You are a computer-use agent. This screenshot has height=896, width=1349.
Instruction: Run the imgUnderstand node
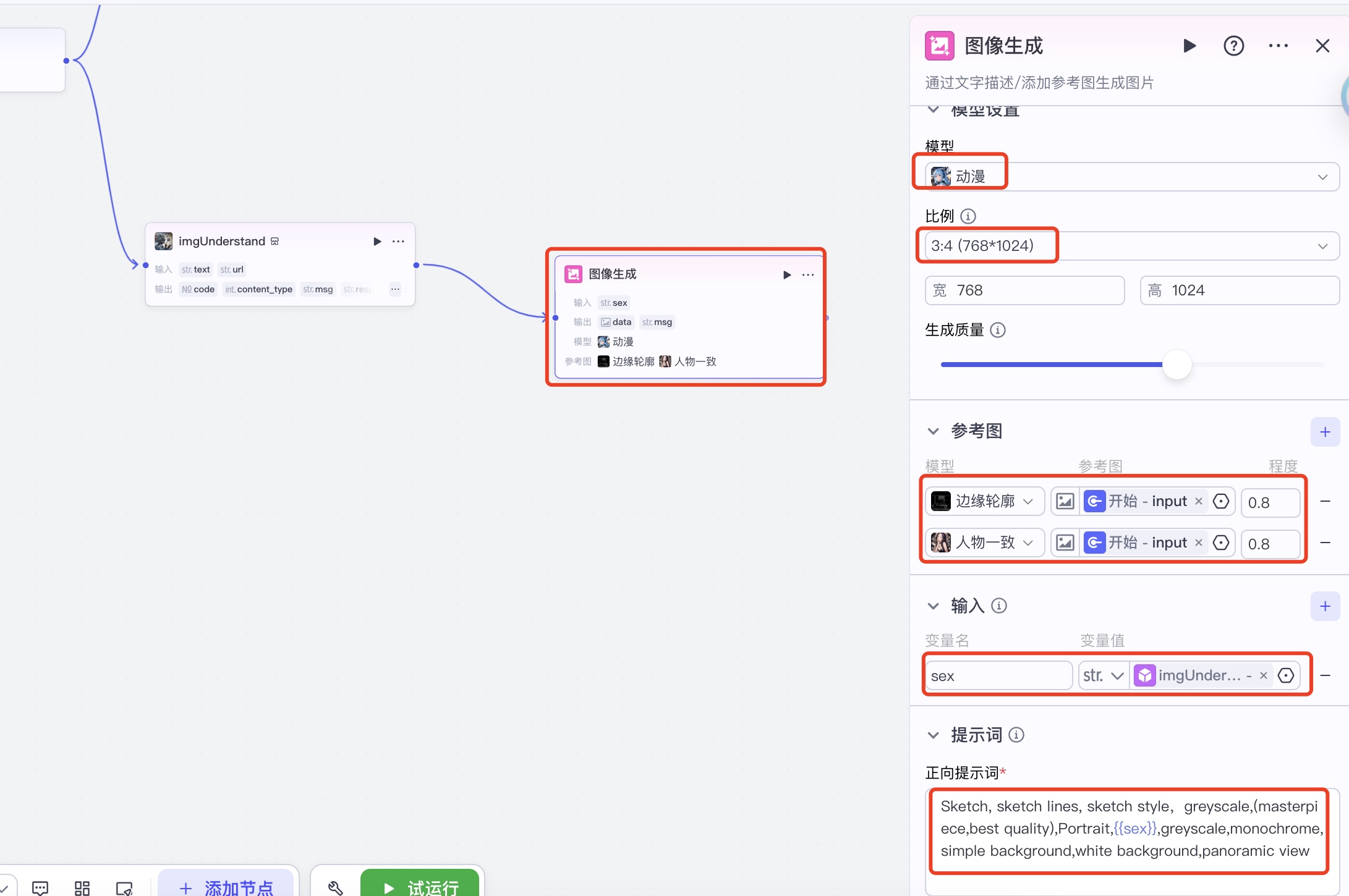point(377,241)
